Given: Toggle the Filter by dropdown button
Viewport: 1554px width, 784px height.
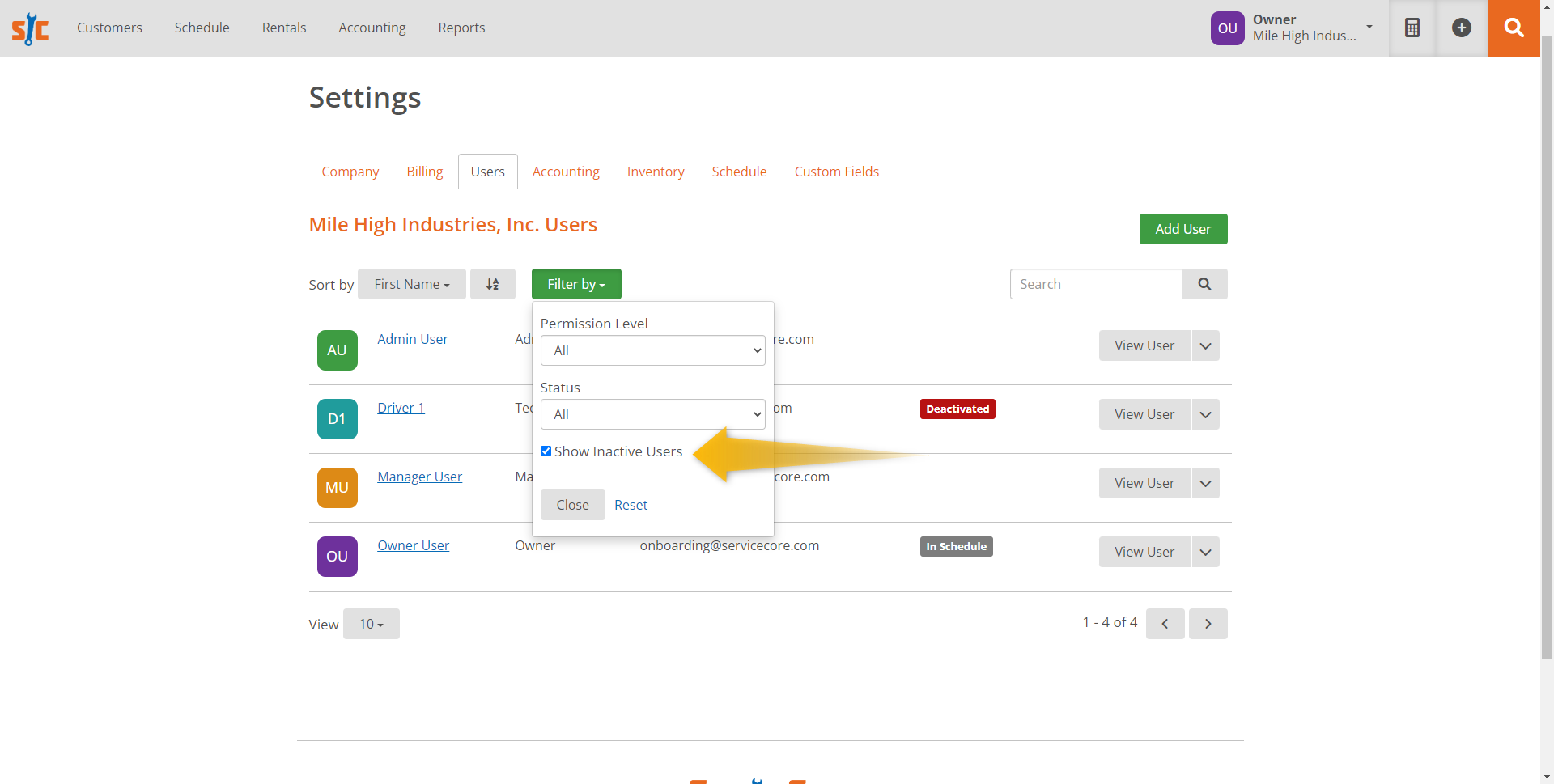Looking at the screenshot, I should 576,284.
